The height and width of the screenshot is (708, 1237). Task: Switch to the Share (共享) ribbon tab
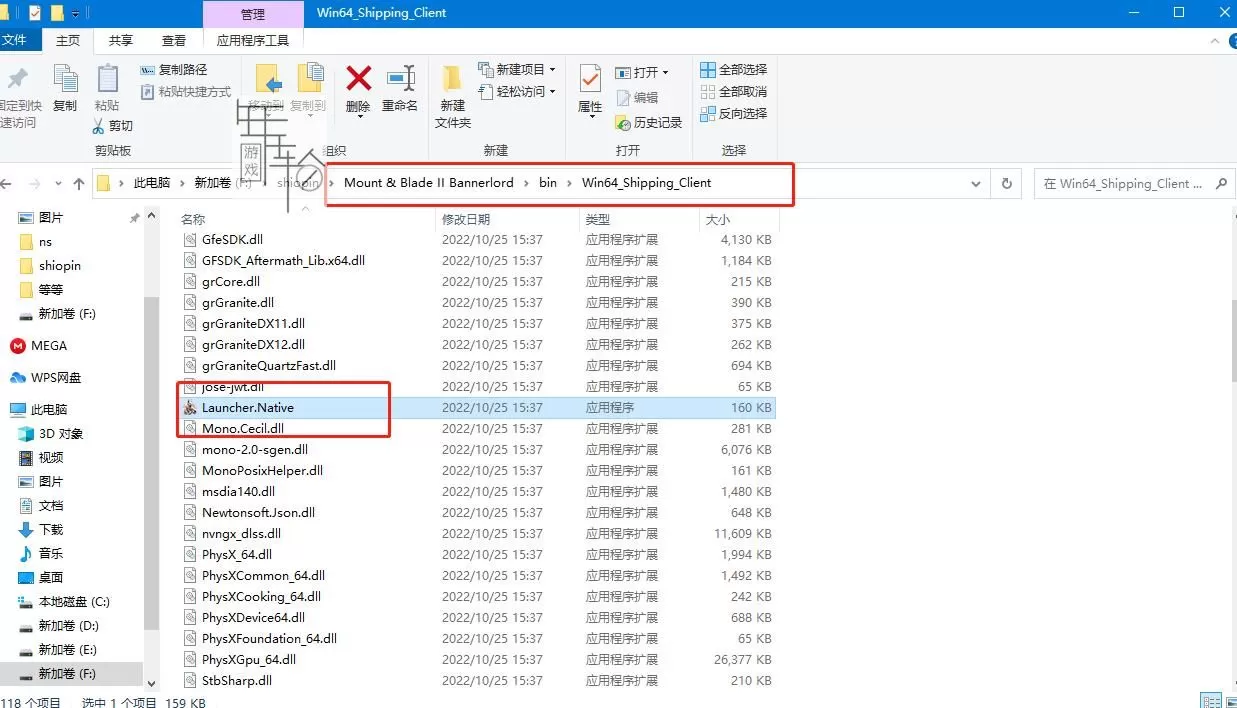point(121,41)
